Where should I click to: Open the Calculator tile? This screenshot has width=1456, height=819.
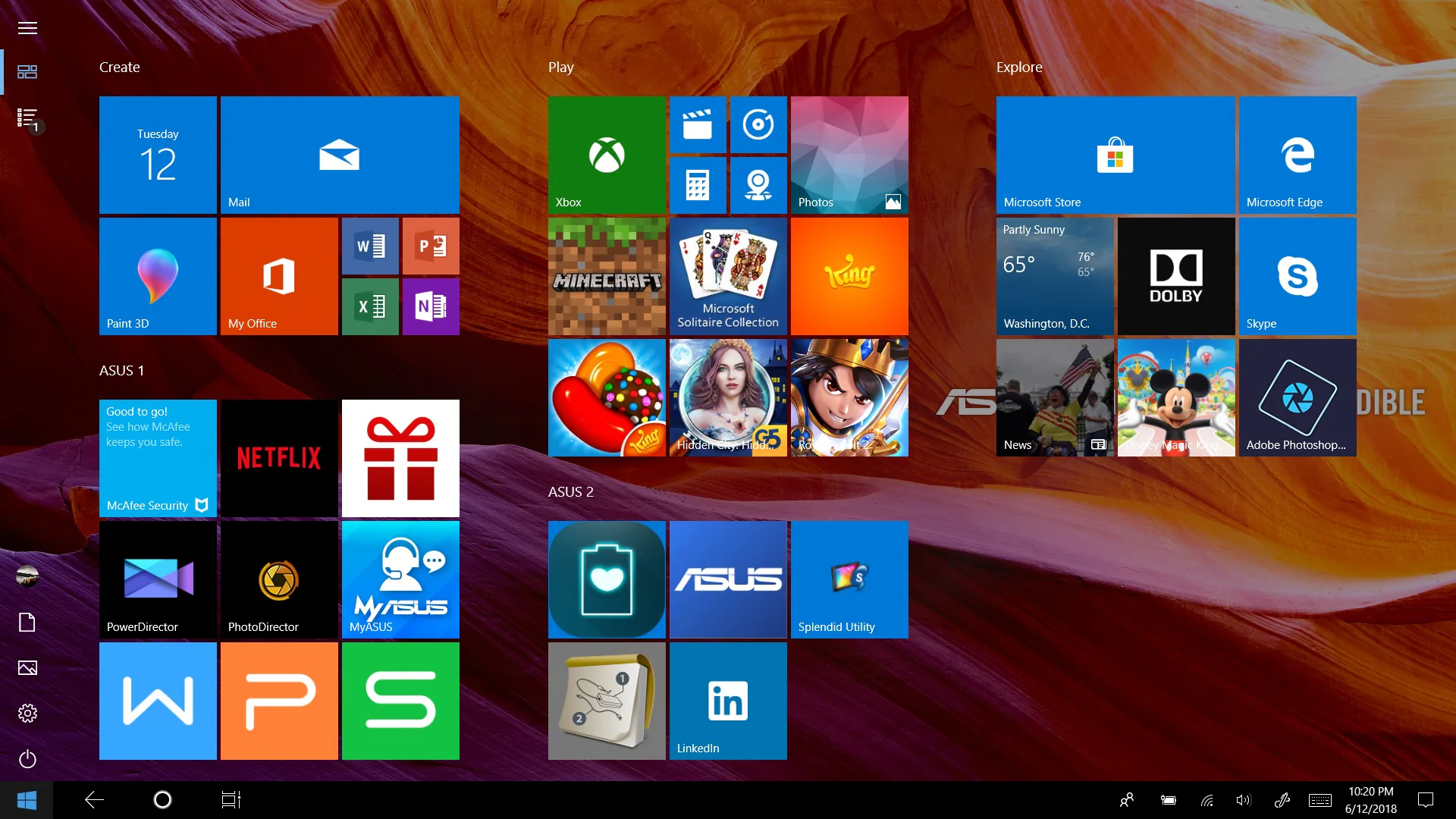[698, 185]
